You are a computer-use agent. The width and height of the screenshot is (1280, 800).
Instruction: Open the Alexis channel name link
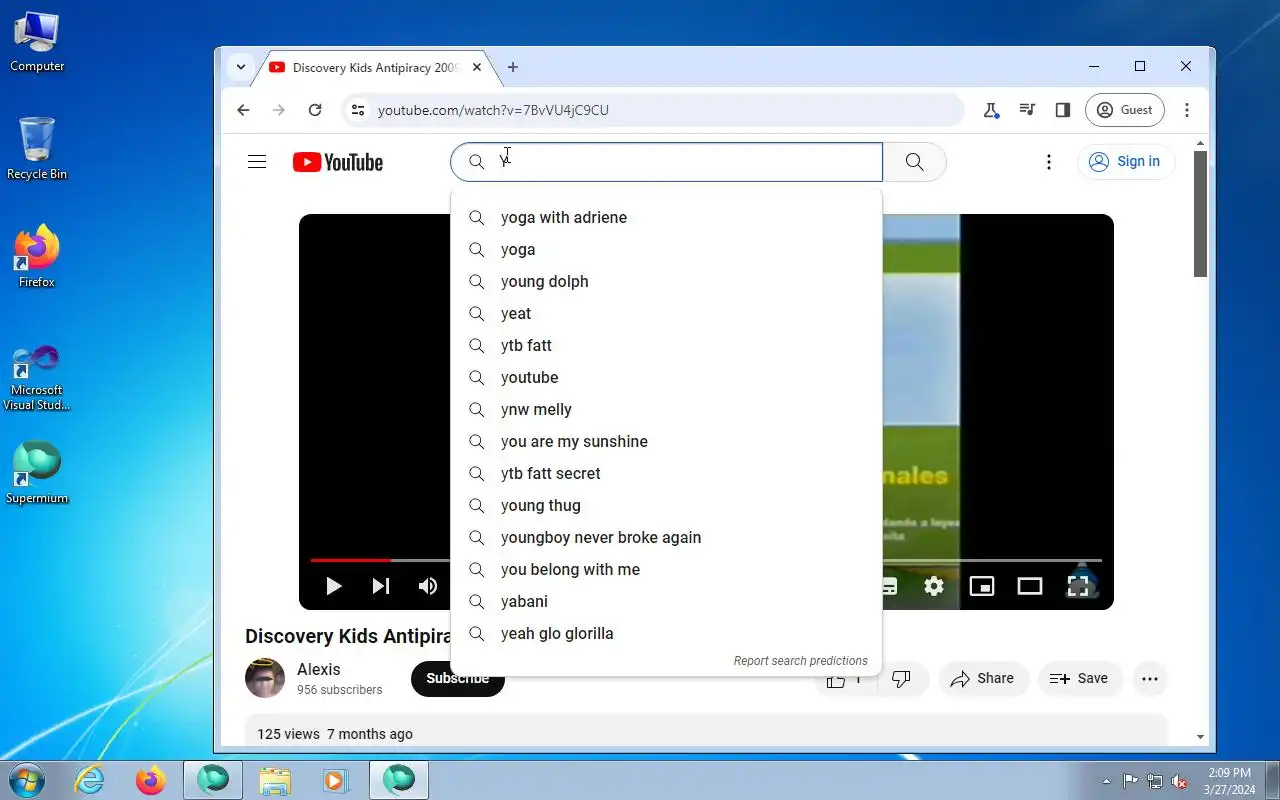click(x=319, y=669)
